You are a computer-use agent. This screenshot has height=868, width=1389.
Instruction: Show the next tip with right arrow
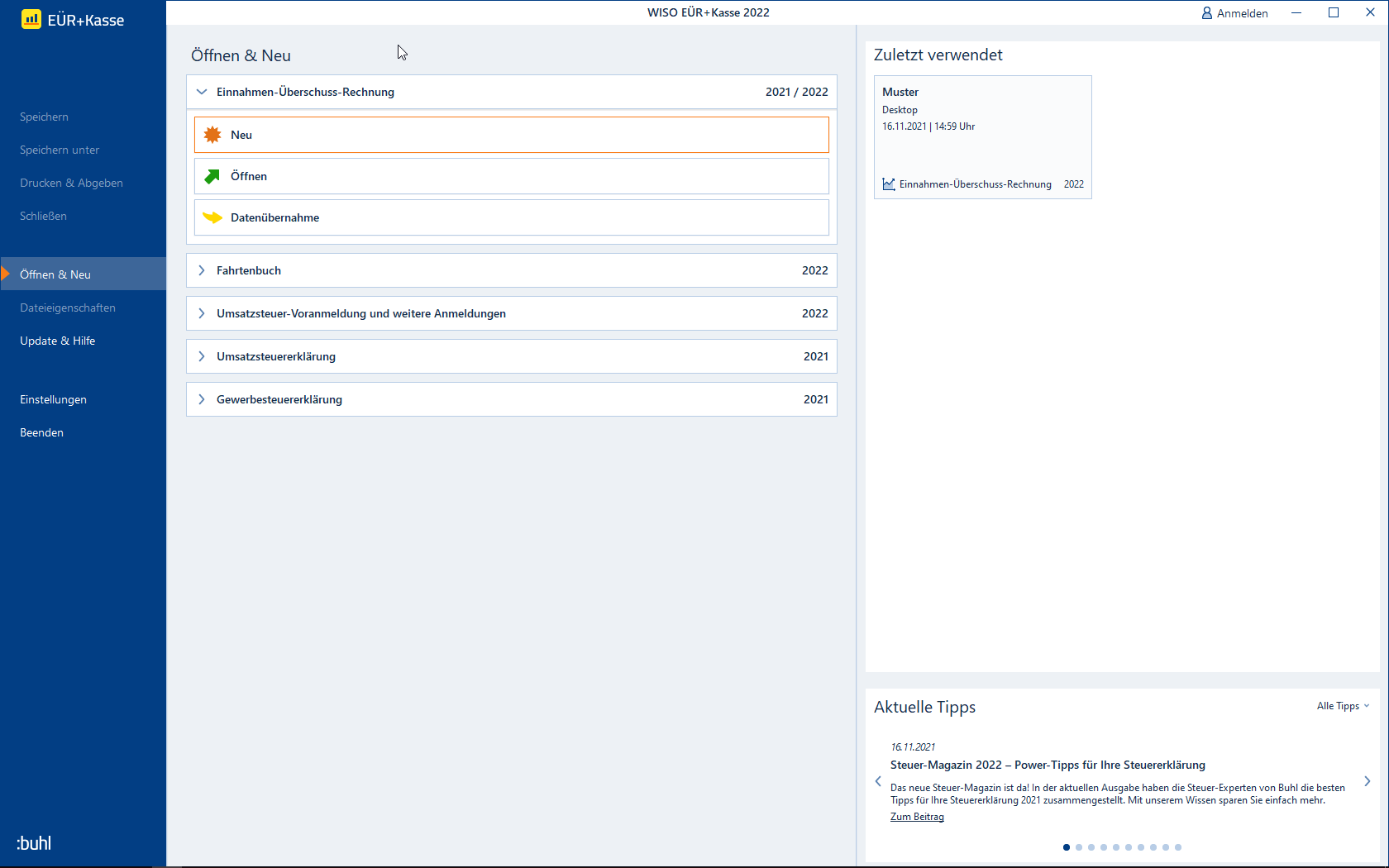click(x=1368, y=781)
